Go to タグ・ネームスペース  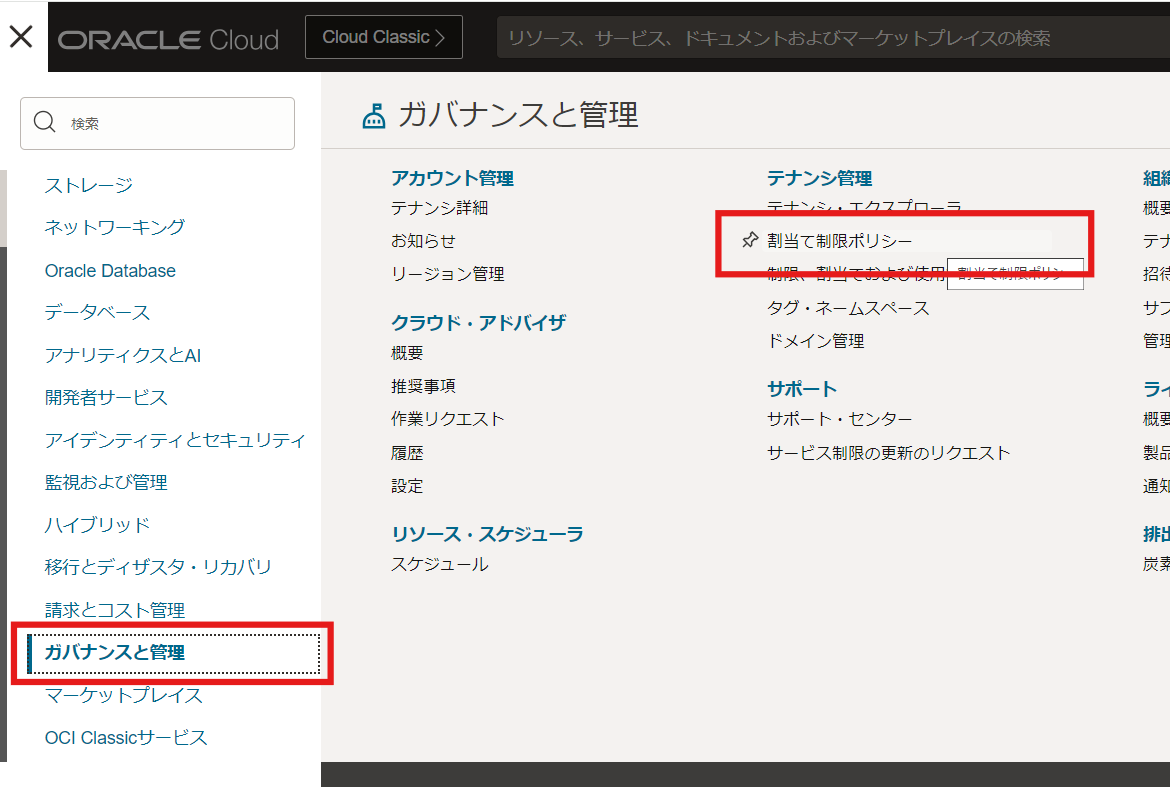[848, 308]
